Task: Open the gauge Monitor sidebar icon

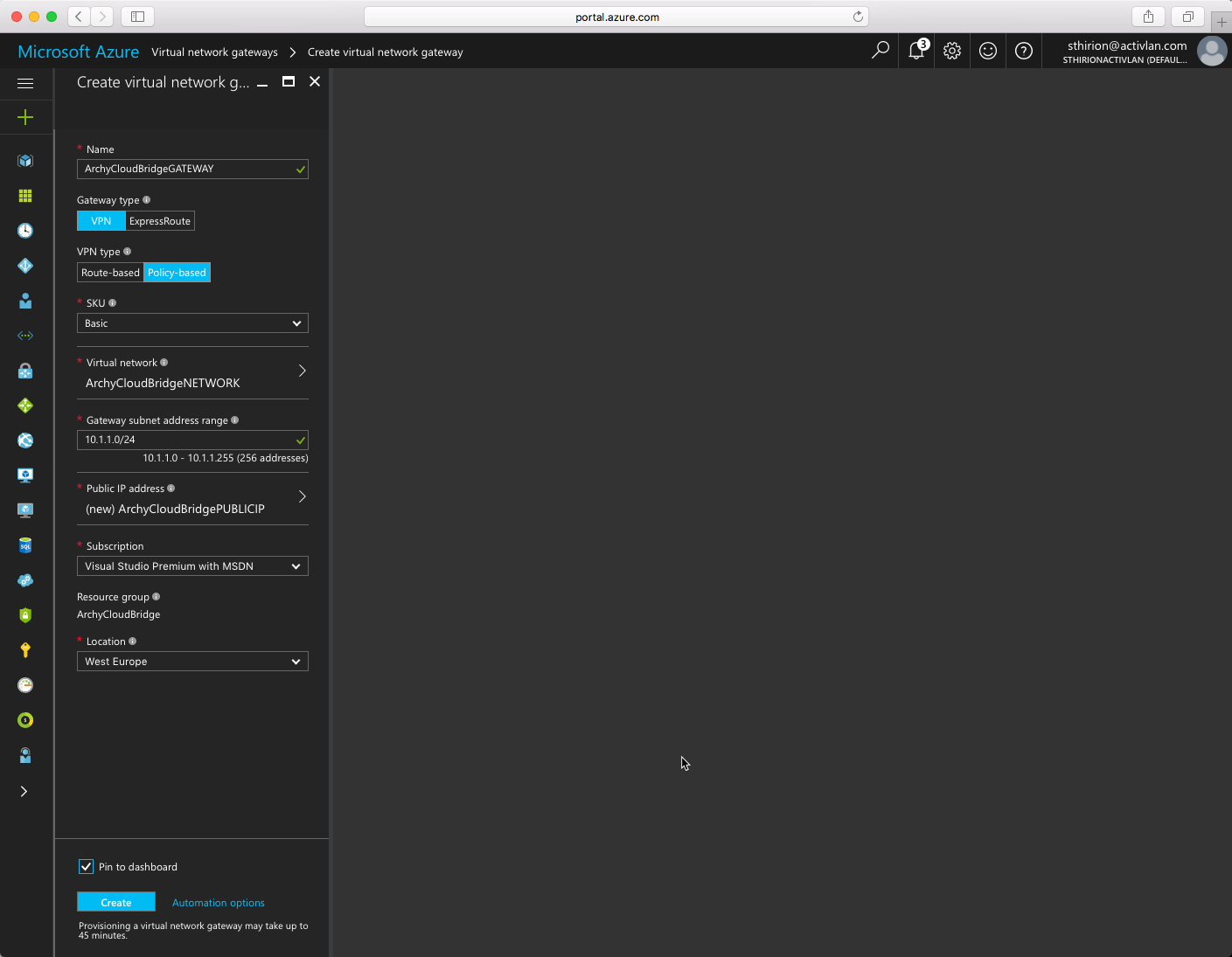Action: (25, 685)
